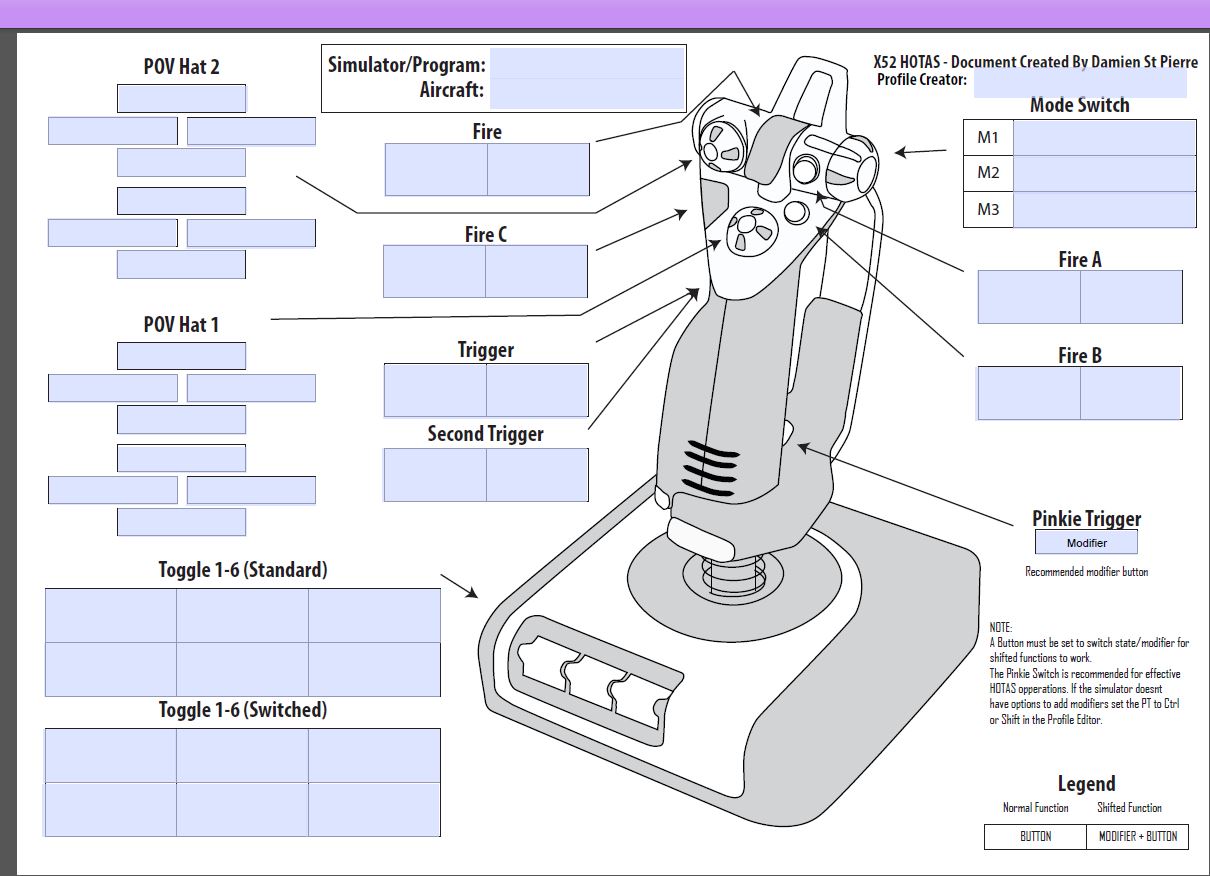Click the Pinkie Trigger Modifier field
Image resolution: width=1210 pixels, height=876 pixels.
tap(1086, 543)
